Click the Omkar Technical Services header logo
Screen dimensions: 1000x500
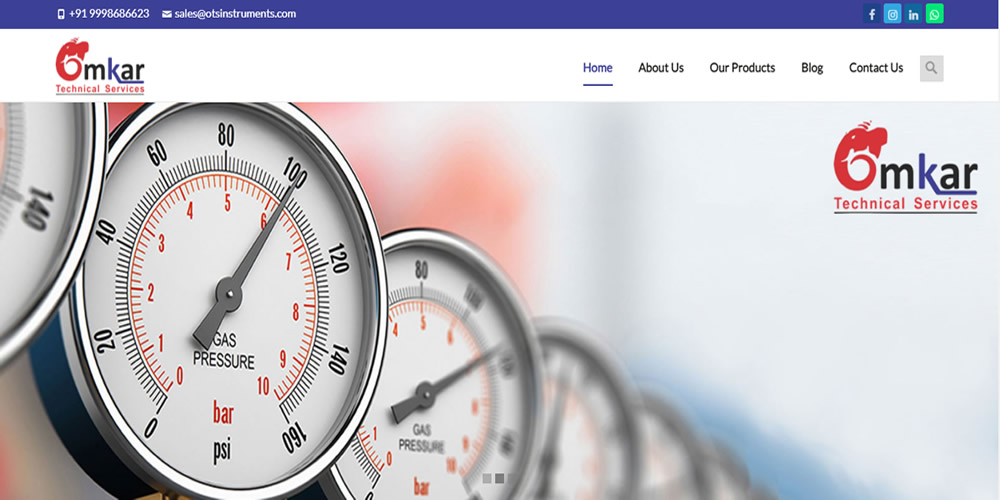point(100,66)
